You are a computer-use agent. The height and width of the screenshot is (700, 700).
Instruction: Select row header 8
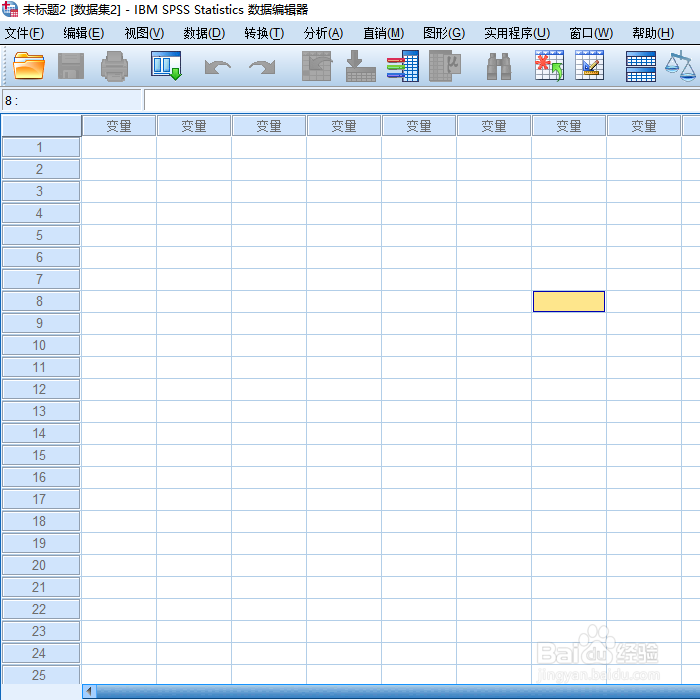coord(41,301)
